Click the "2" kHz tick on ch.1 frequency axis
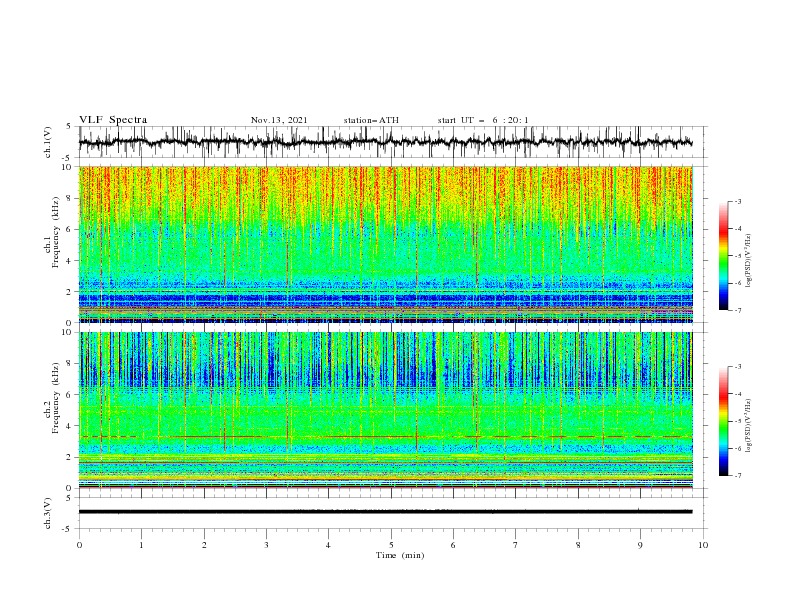 click(71, 291)
